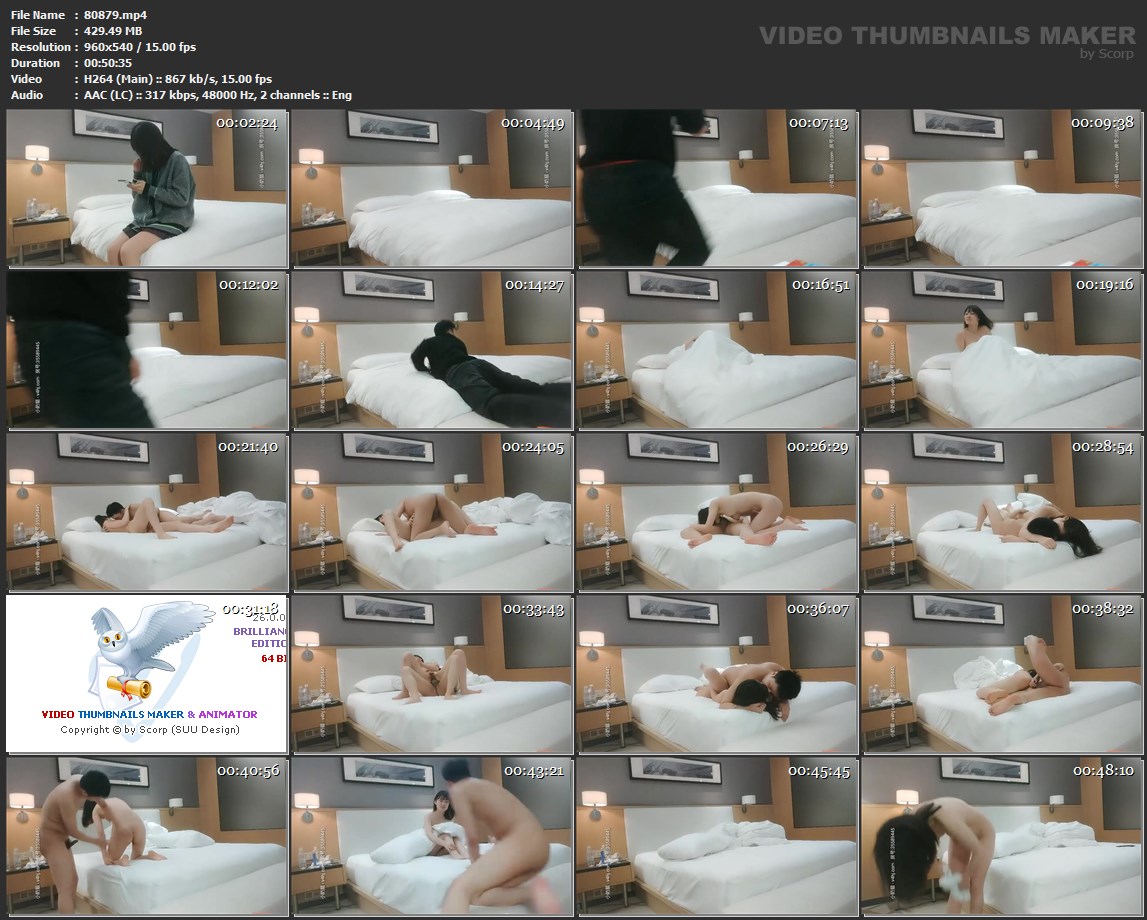Image resolution: width=1147 pixels, height=920 pixels.
Task: Click the video codec line H264 (Main)
Action: click(x=178, y=79)
